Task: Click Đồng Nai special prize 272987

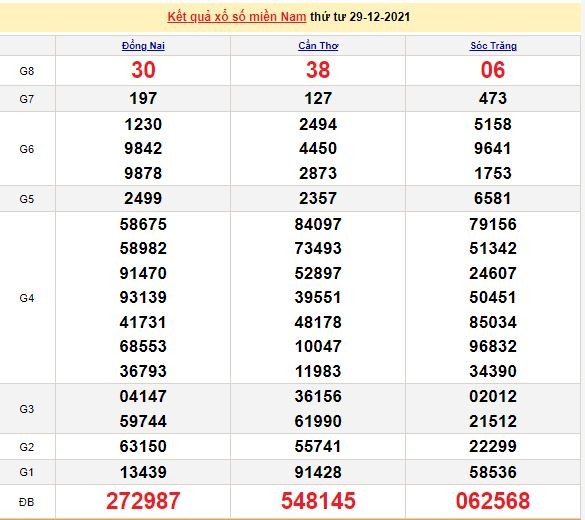Action: 143,501
